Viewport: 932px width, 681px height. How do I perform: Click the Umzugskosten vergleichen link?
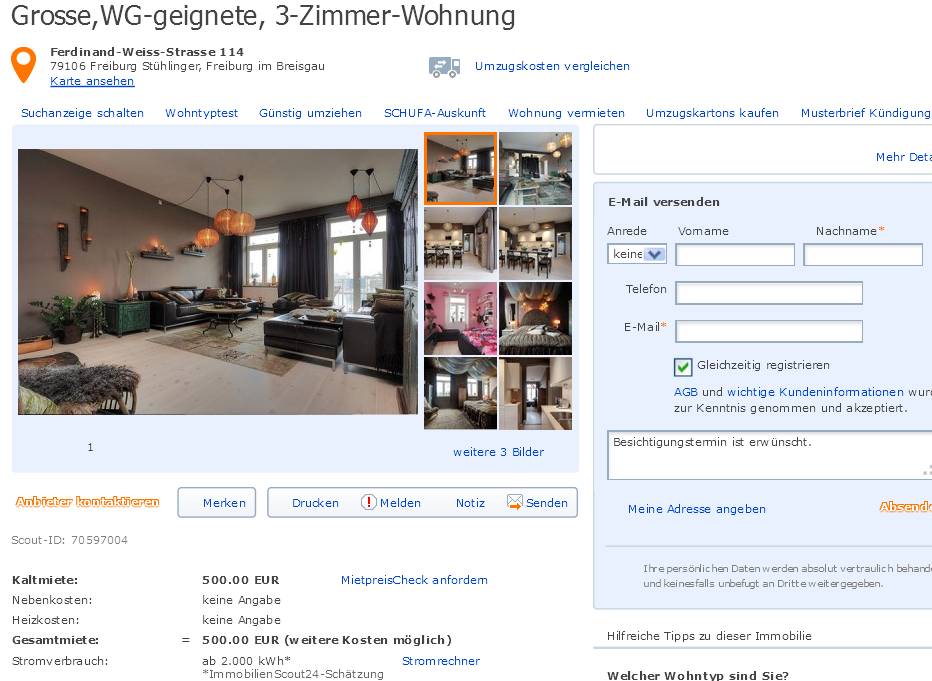[552, 66]
